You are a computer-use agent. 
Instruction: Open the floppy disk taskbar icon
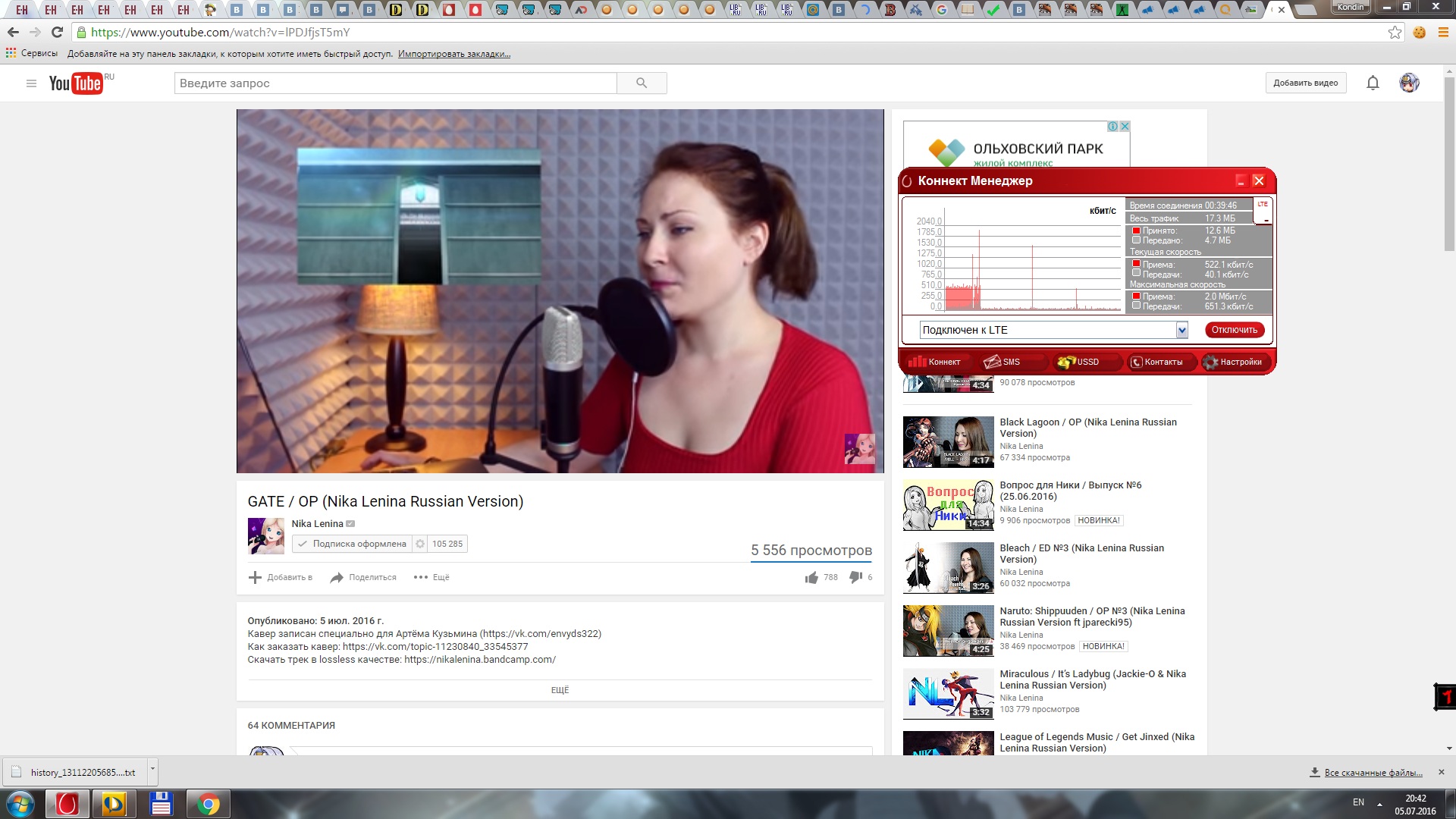[x=161, y=804]
